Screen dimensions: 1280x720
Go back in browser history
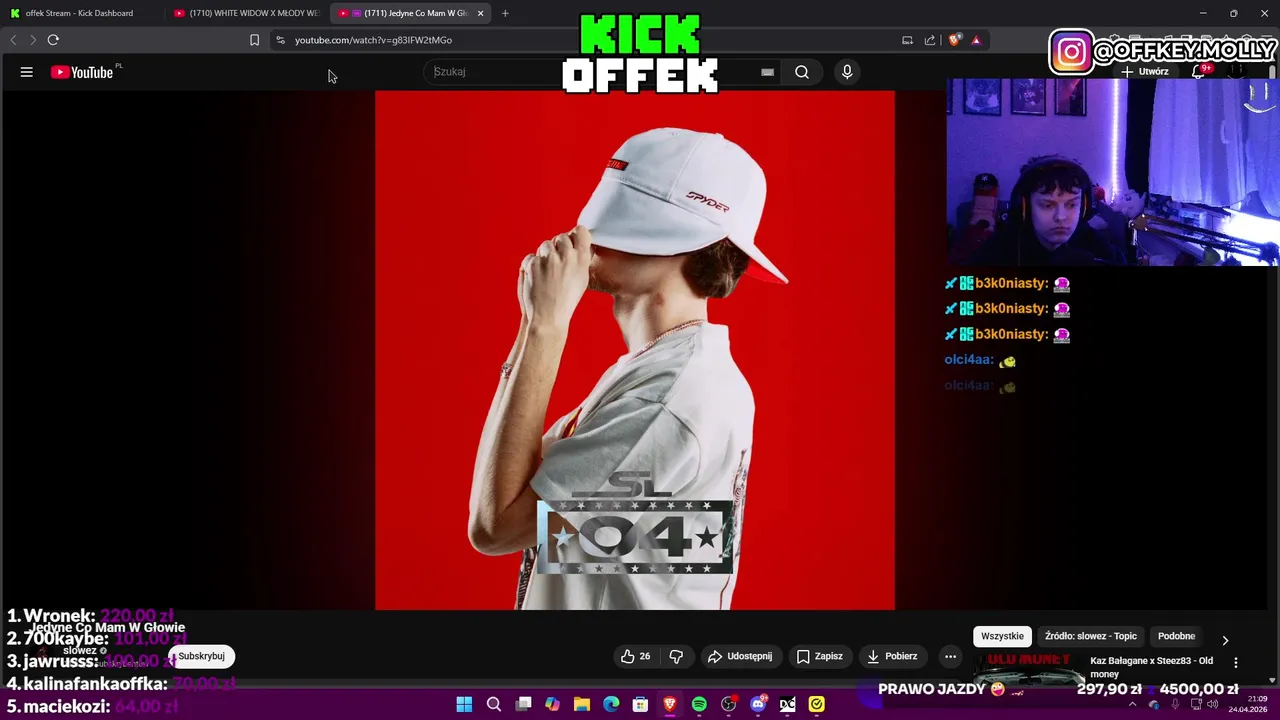(13, 40)
